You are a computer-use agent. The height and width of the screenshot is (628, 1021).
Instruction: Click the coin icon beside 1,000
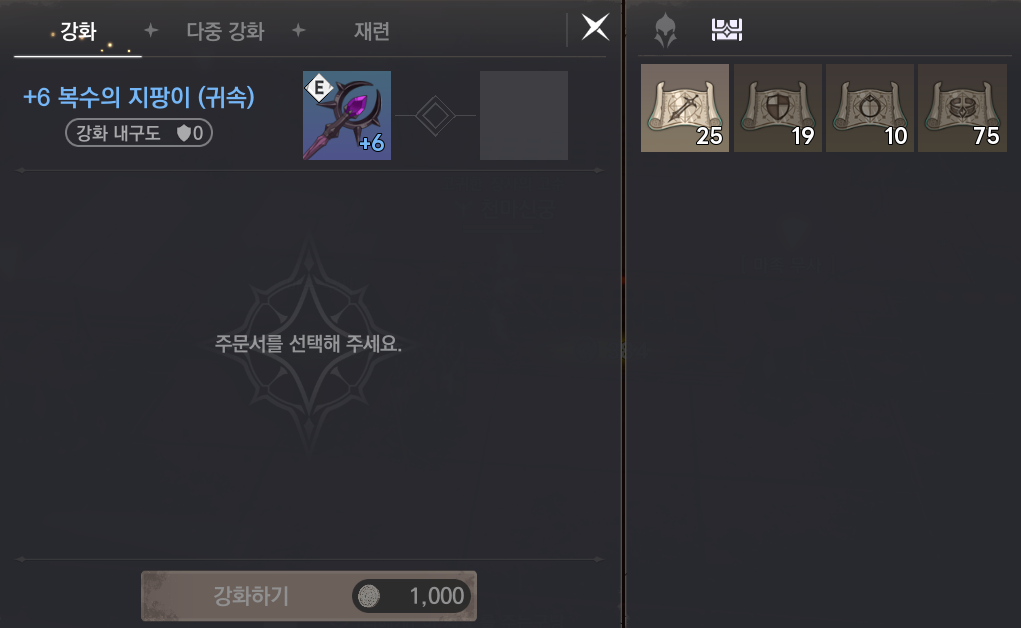369,596
